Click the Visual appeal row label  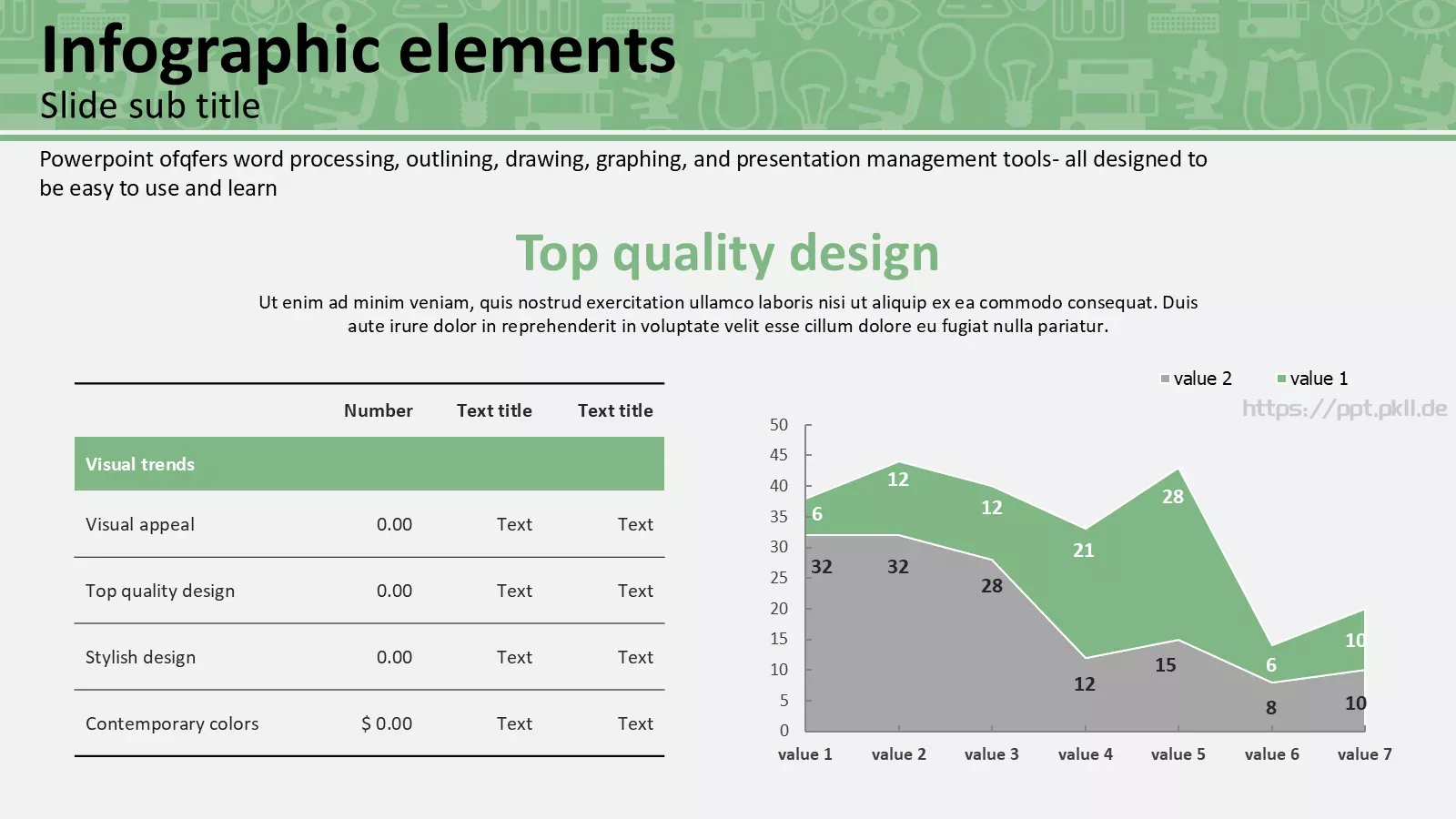pos(140,525)
